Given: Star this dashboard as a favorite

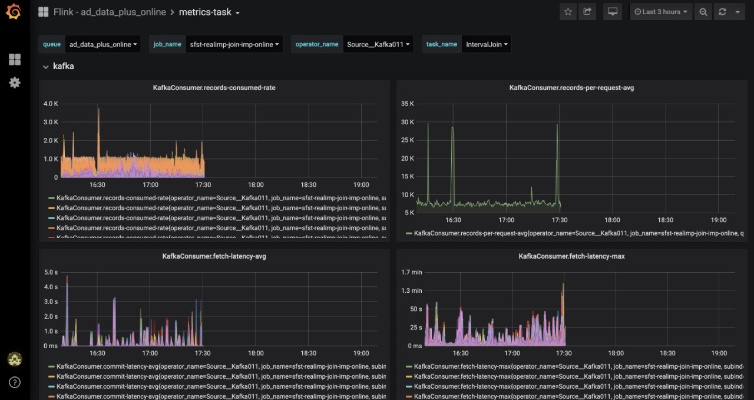Looking at the screenshot, I should 568,12.
